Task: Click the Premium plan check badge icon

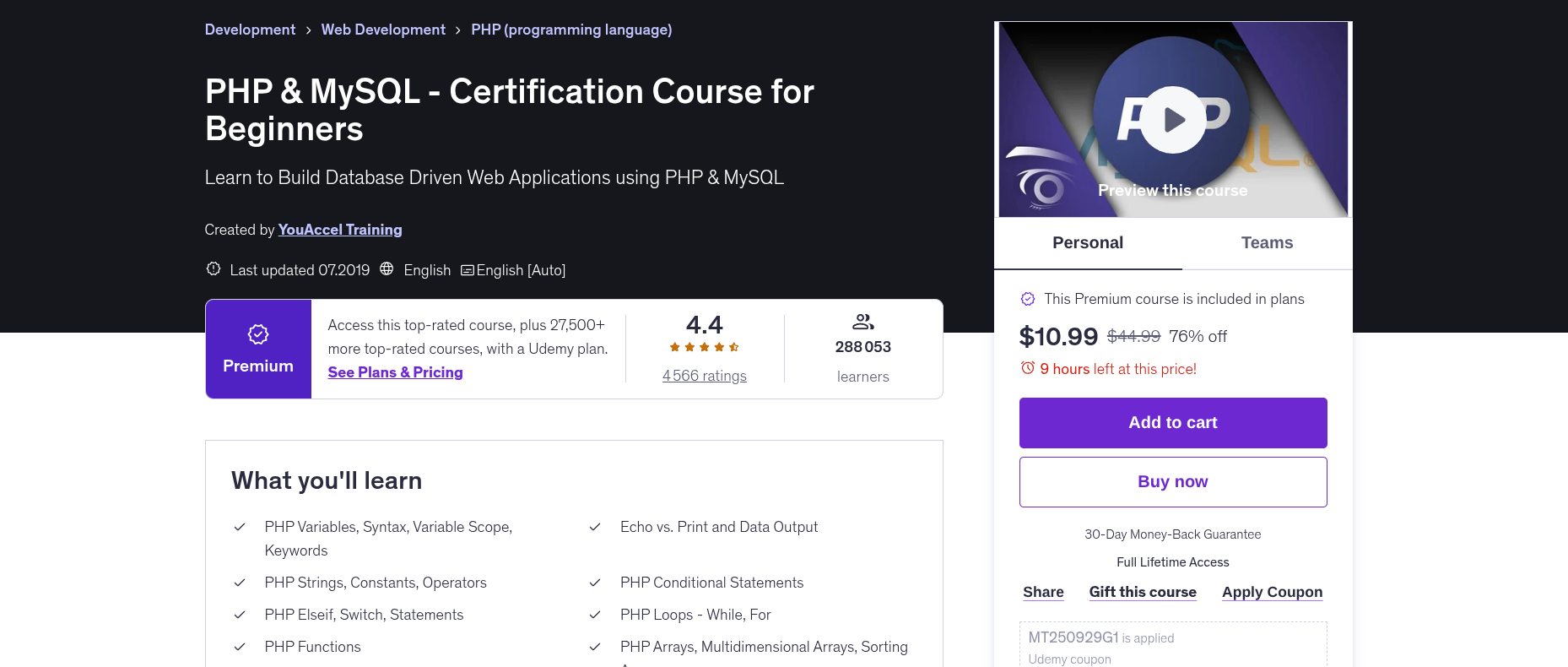Action: pyautogui.click(x=1028, y=299)
